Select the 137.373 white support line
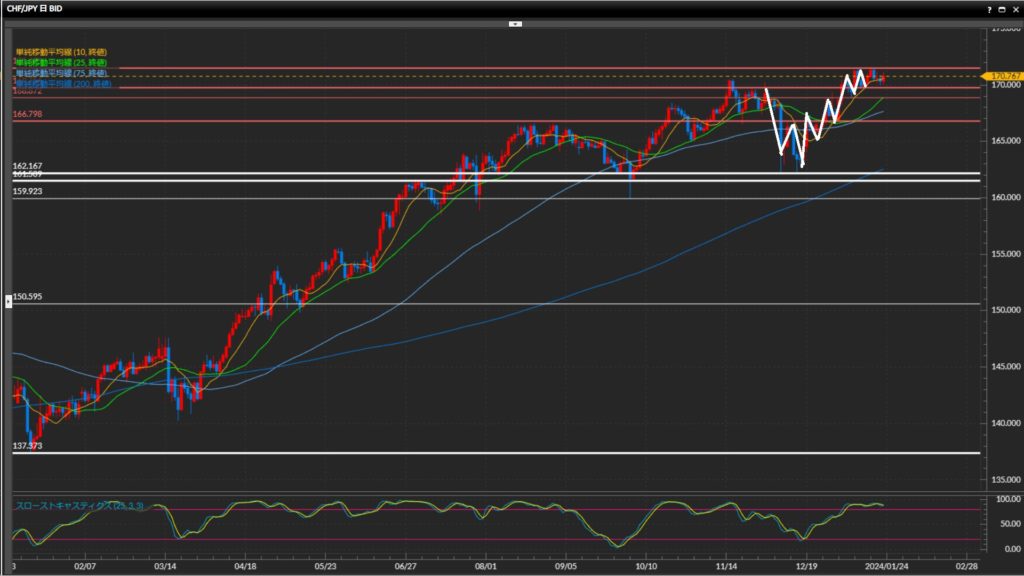 point(500,452)
